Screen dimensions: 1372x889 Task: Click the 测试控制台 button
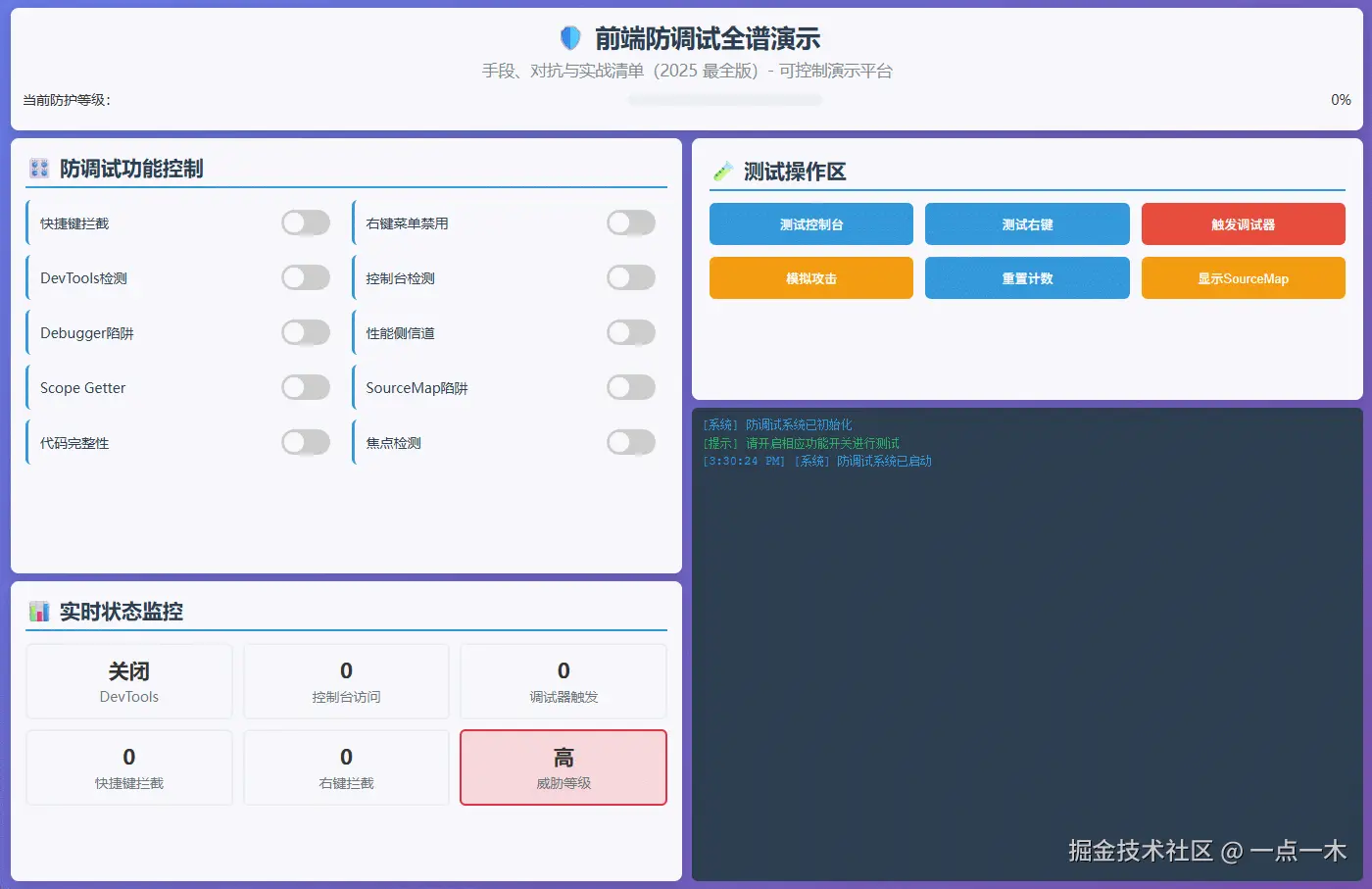(x=810, y=223)
